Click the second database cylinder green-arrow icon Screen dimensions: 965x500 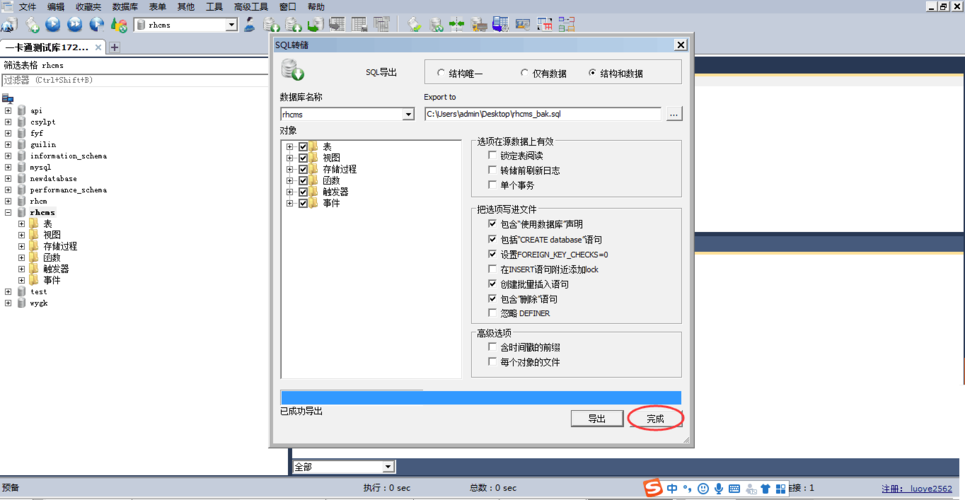click(294, 25)
